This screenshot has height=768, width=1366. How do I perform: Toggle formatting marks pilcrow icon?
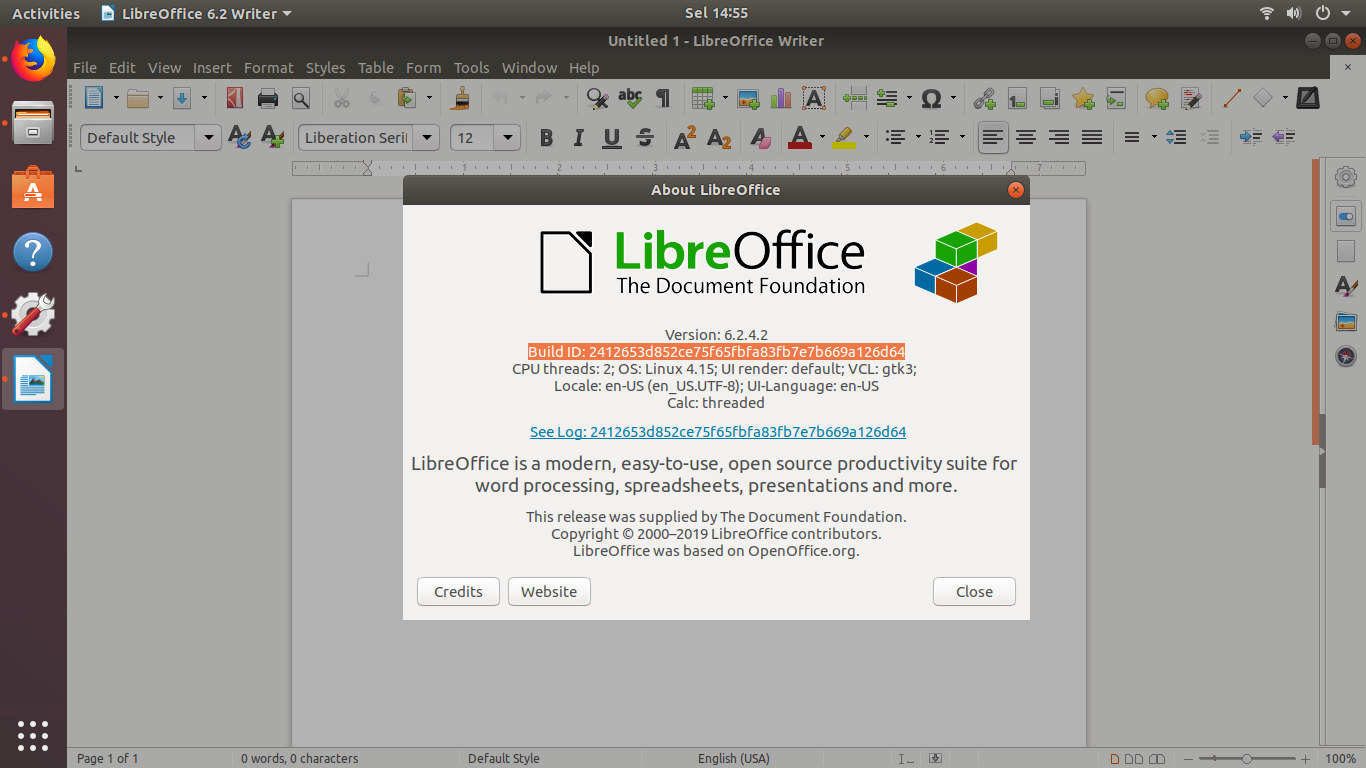pos(662,98)
